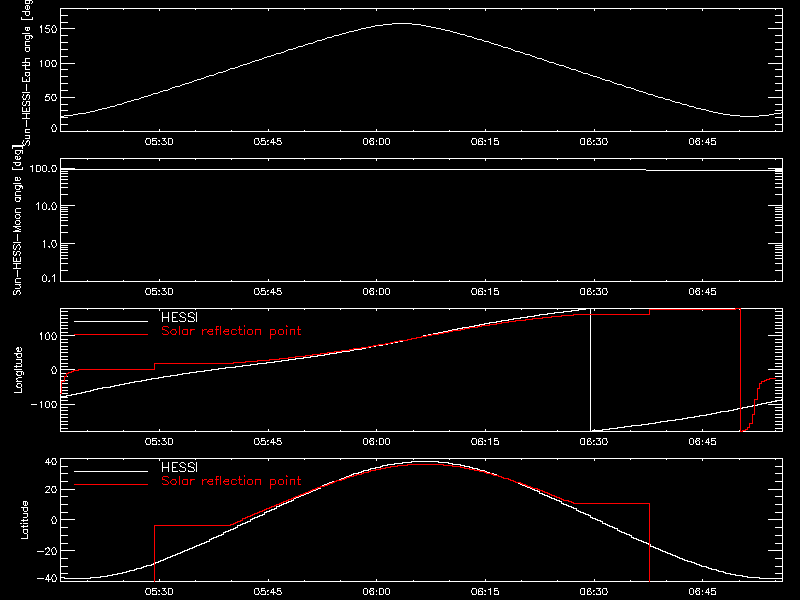Click the HESSI legend label in Longitude plot
Image resolution: width=800 pixels, height=600 pixels.
point(179,317)
